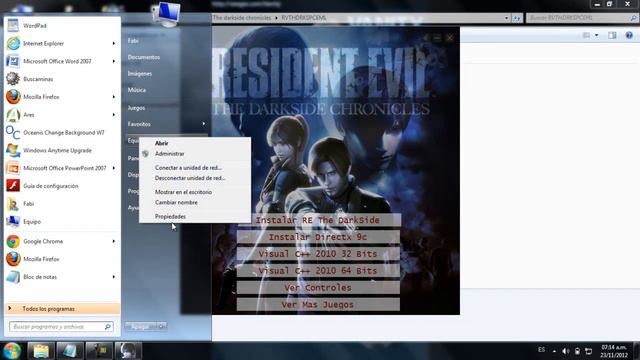Launch the Microsoft Office PowerPoint 2007 icon

point(13,168)
